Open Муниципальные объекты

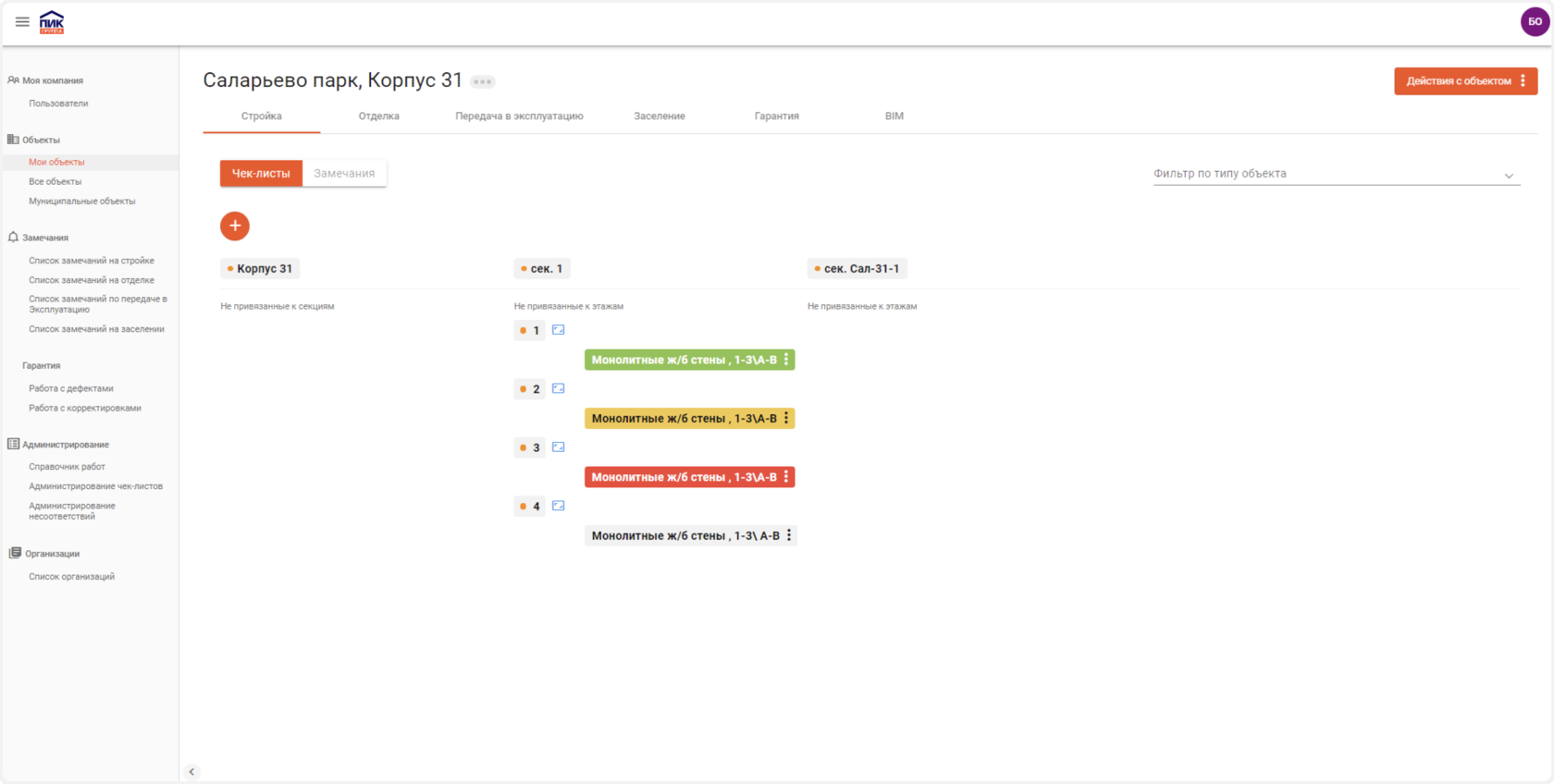[x=82, y=201]
